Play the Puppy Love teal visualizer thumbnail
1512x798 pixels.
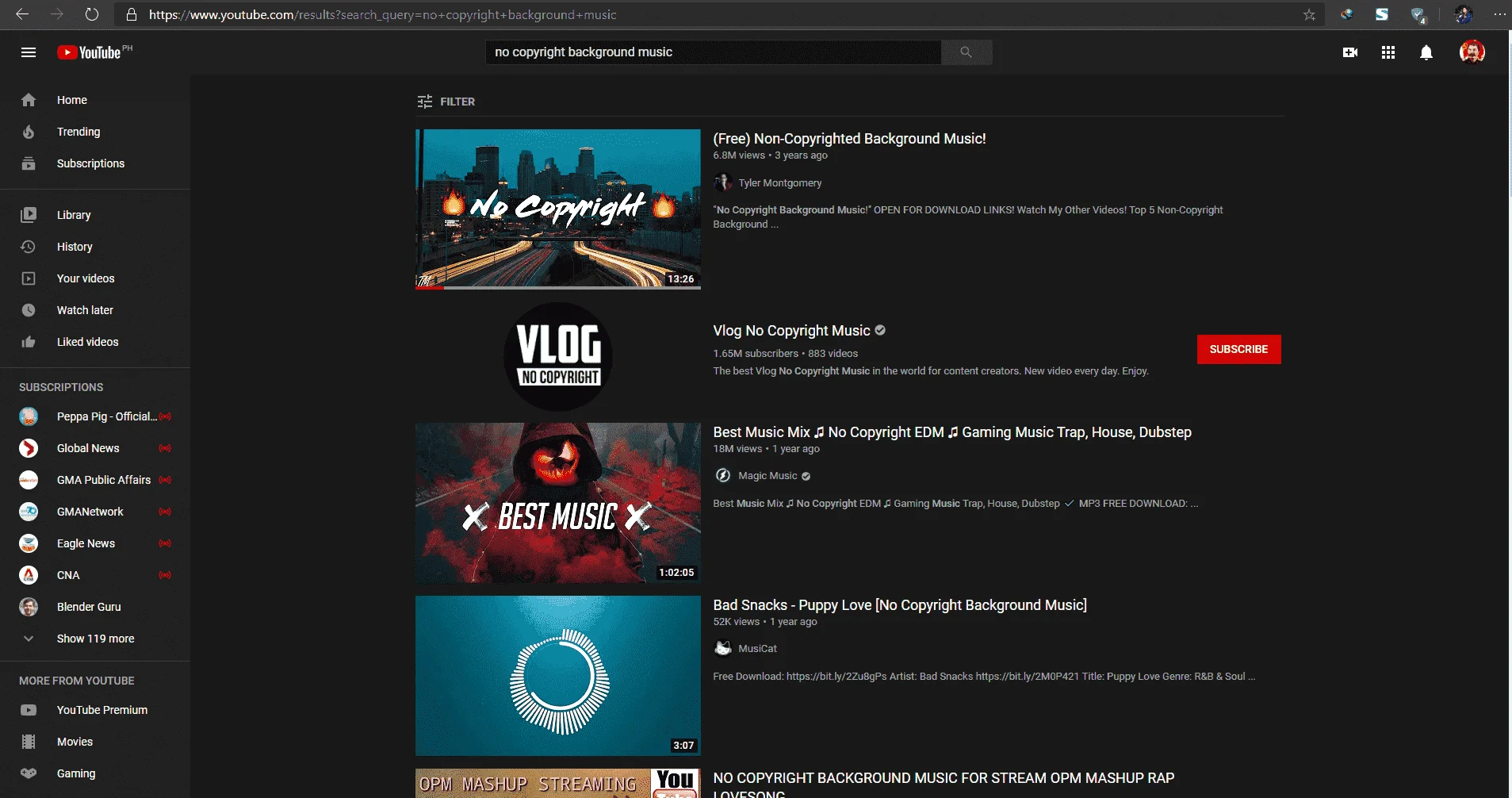[x=558, y=676]
